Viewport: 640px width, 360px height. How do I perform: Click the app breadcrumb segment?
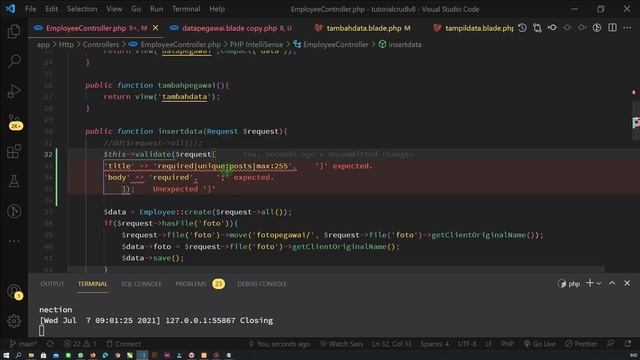(x=43, y=44)
